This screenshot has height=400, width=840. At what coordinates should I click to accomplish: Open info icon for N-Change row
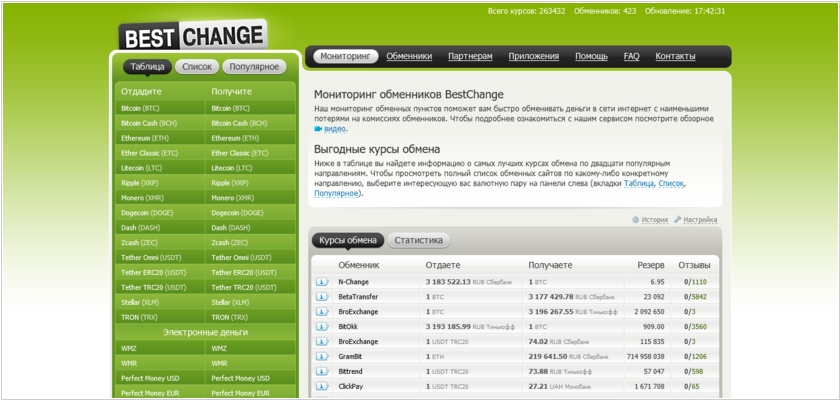[321, 282]
